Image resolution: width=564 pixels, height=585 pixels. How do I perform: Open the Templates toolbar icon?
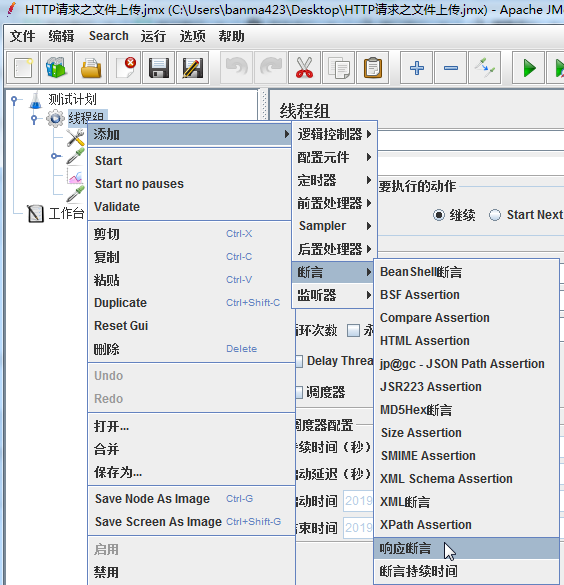coord(56,68)
